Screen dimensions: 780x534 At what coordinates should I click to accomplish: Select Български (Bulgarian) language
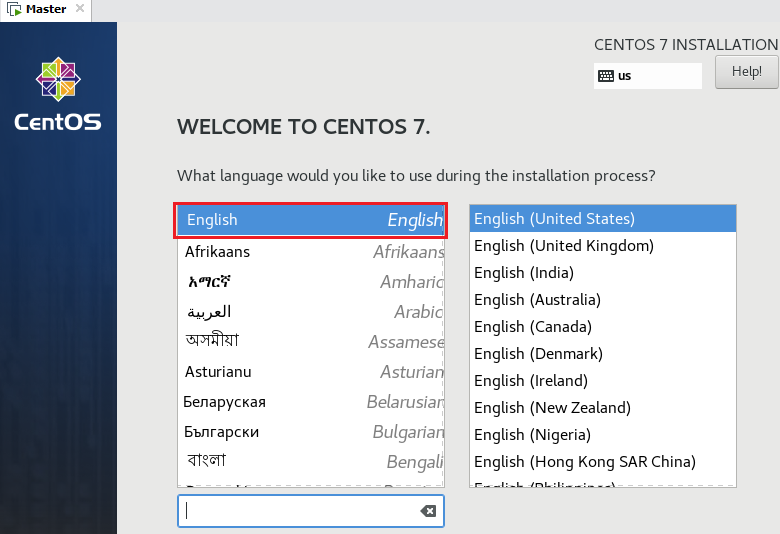[310, 432]
